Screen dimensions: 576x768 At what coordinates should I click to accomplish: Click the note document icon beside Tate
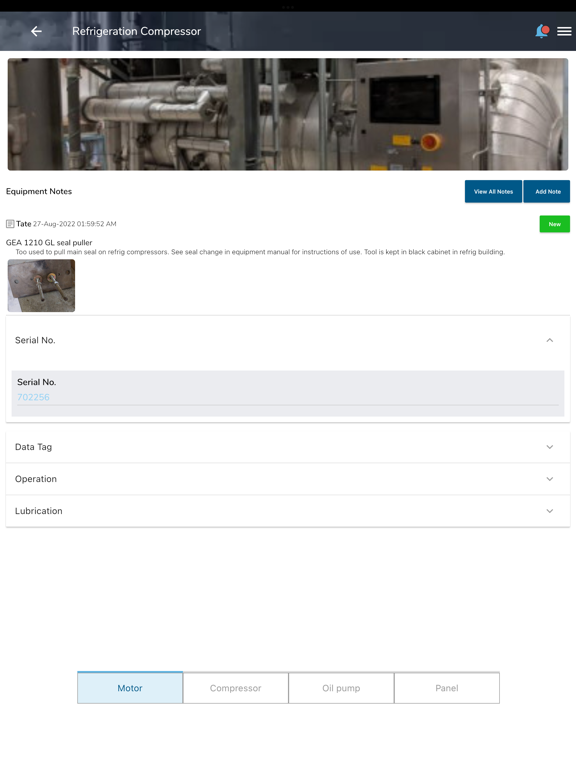(x=10, y=224)
